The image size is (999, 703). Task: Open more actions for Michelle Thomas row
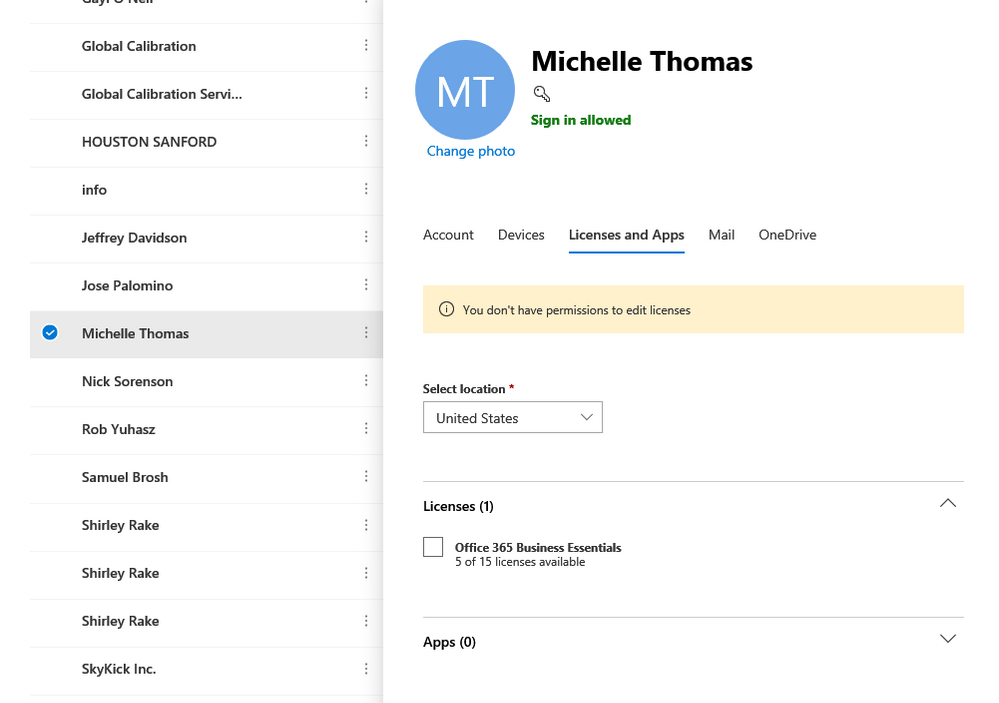click(366, 333)
